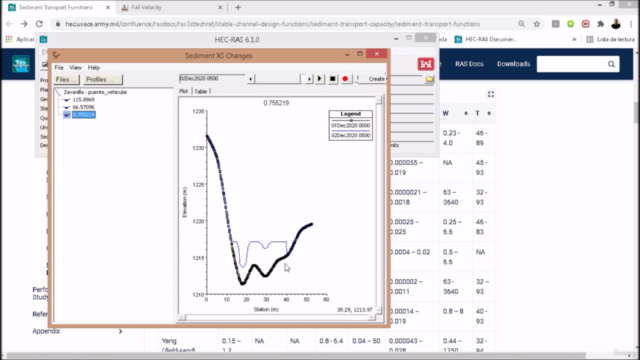Click the Sediment XS Changes window icon

point(56,55)
